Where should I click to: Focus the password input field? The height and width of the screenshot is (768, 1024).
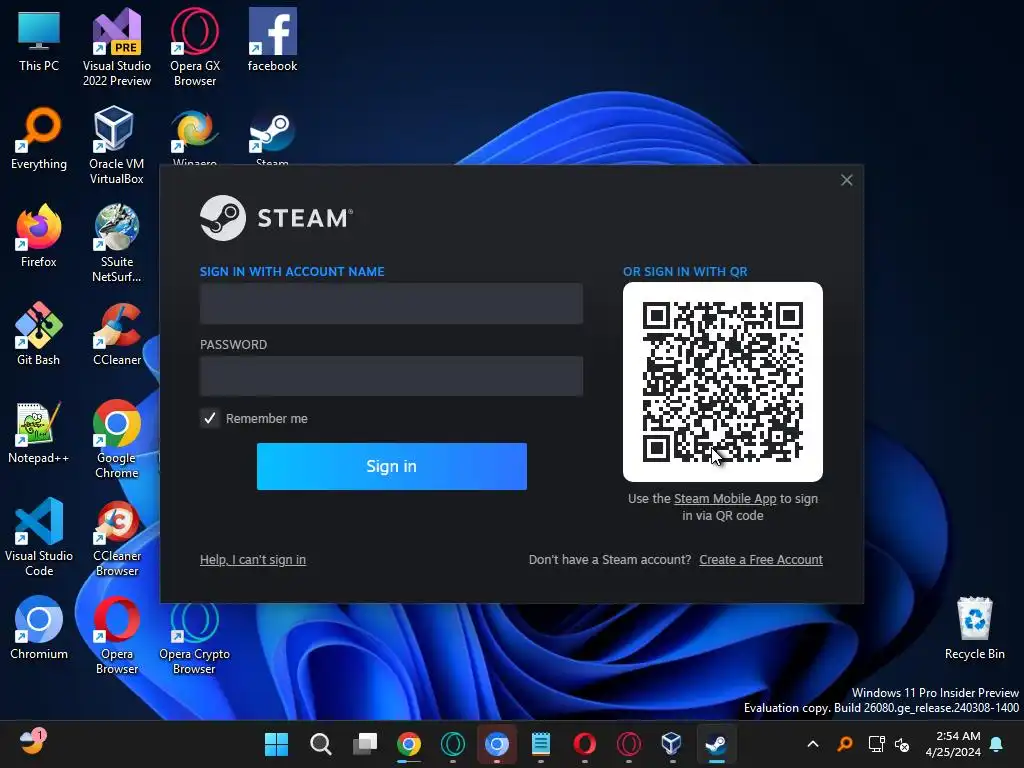(391, 376)
